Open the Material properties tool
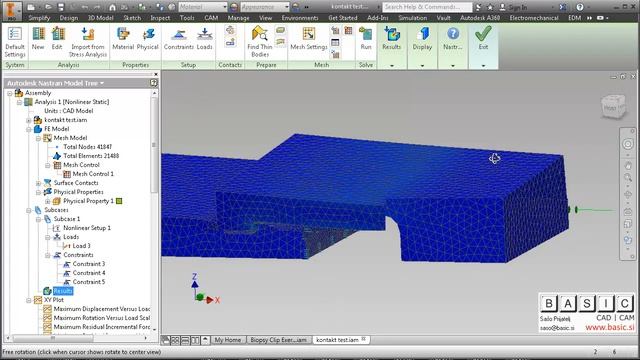This screenshot has height=360, width=640. pos(123,39)
